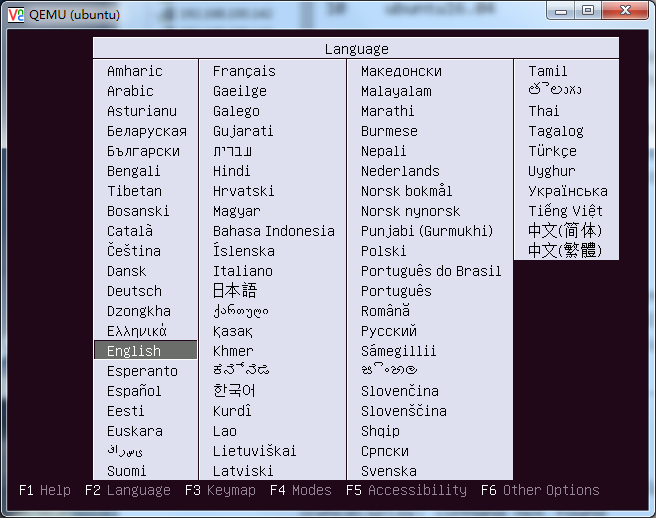Select Marathi language
The height and width of the screenshot is (518, 656).
point(387,111)
